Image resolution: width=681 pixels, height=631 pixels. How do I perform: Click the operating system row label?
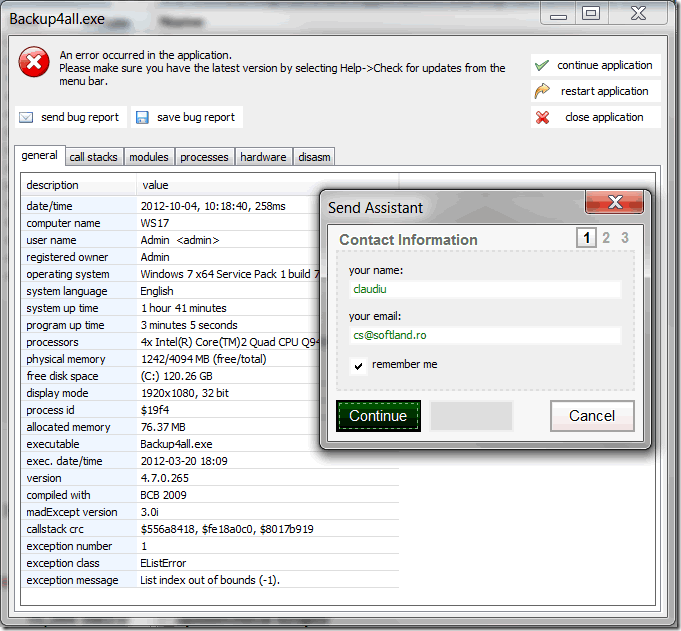click(68, 274)
